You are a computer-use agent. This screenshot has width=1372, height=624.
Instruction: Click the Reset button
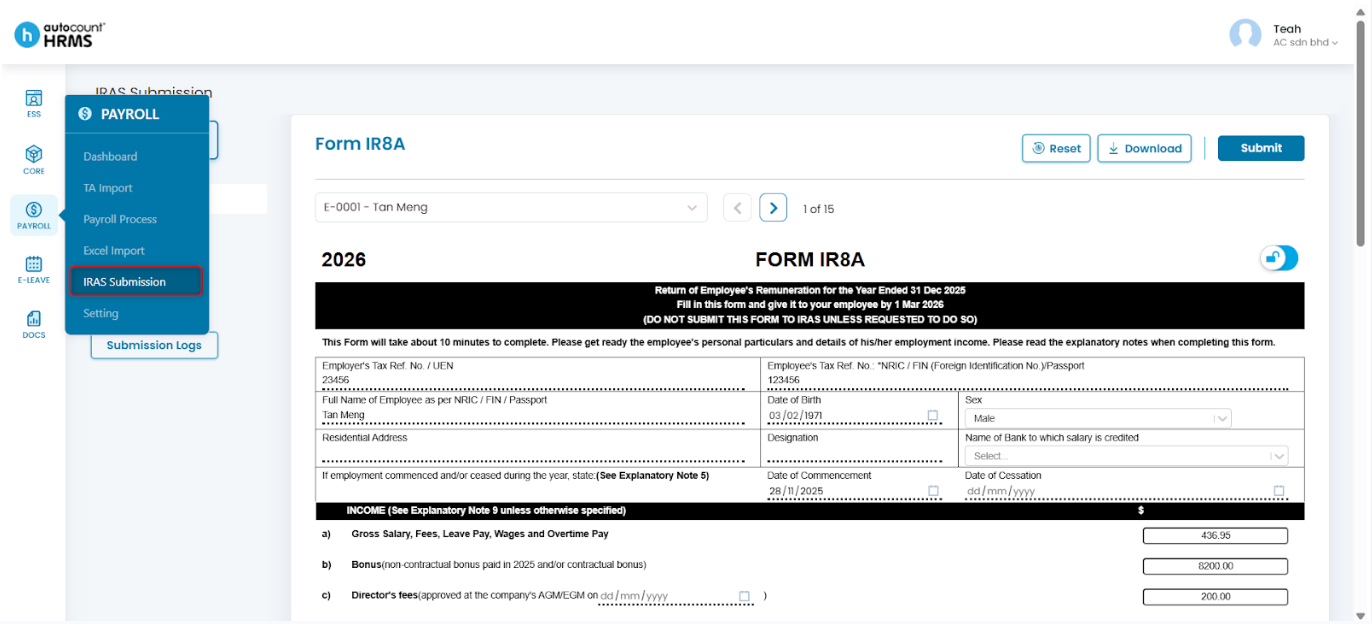click(x=1056, y=148)
